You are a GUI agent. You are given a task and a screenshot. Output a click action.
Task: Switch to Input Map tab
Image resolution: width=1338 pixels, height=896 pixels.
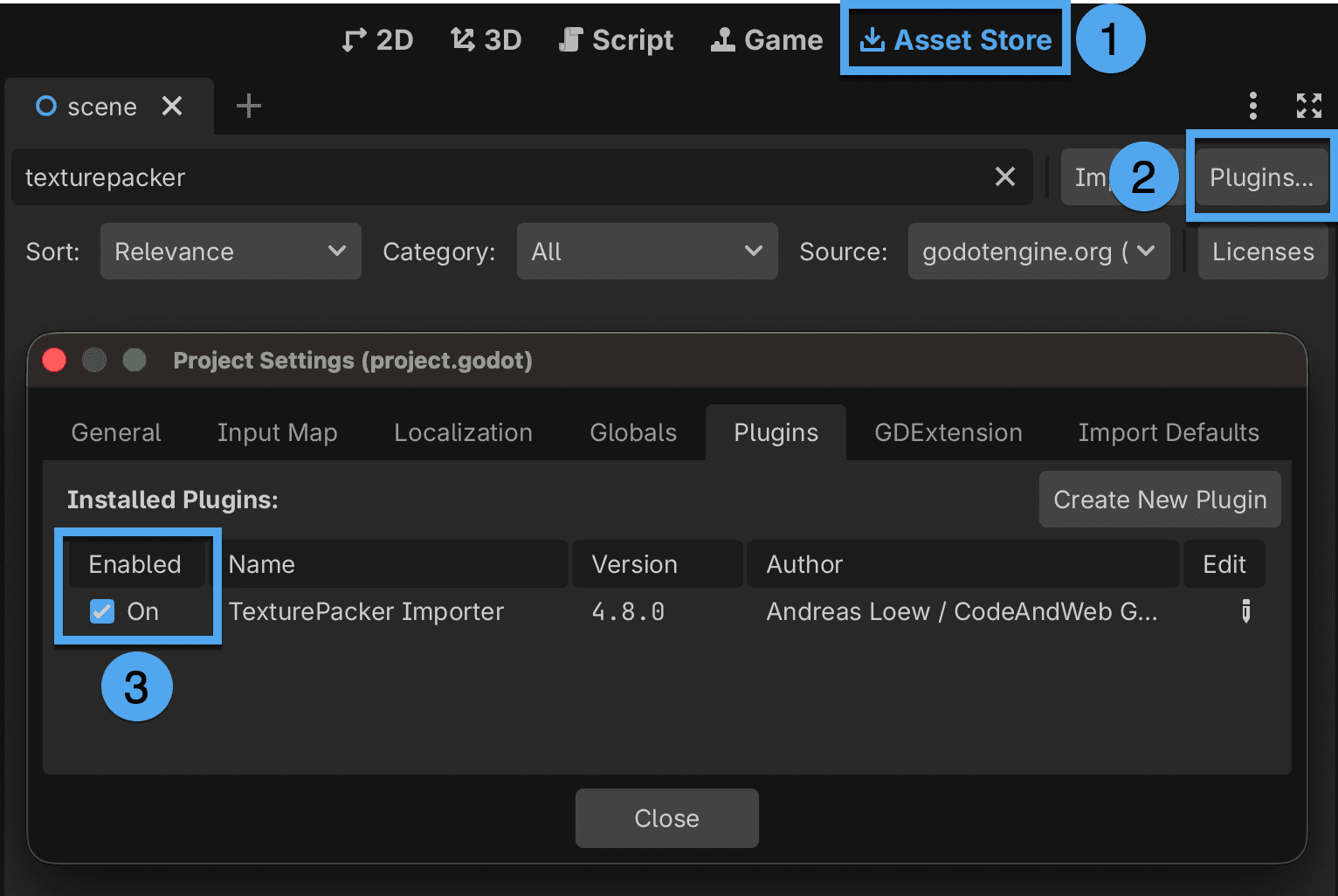point(277,432)
